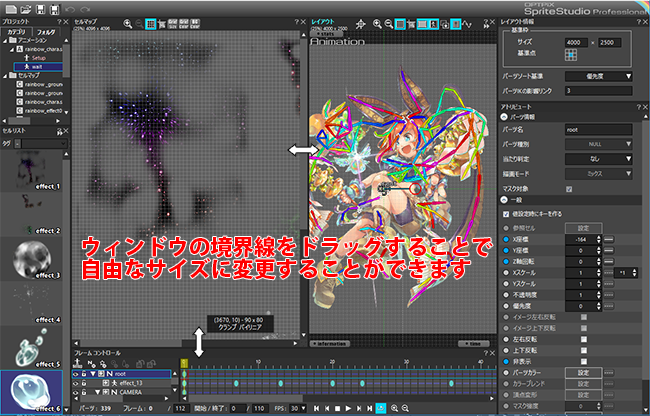Toggle the highlighted loop playback button
The width and height of the screenshot is (650, 416).
point(380,408)
